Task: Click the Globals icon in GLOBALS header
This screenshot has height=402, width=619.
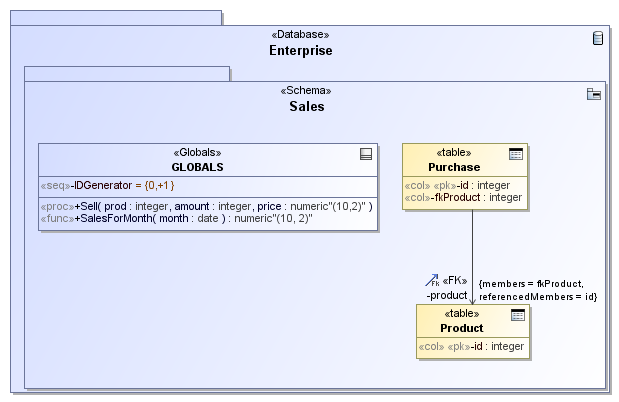Action: [366, 154]
